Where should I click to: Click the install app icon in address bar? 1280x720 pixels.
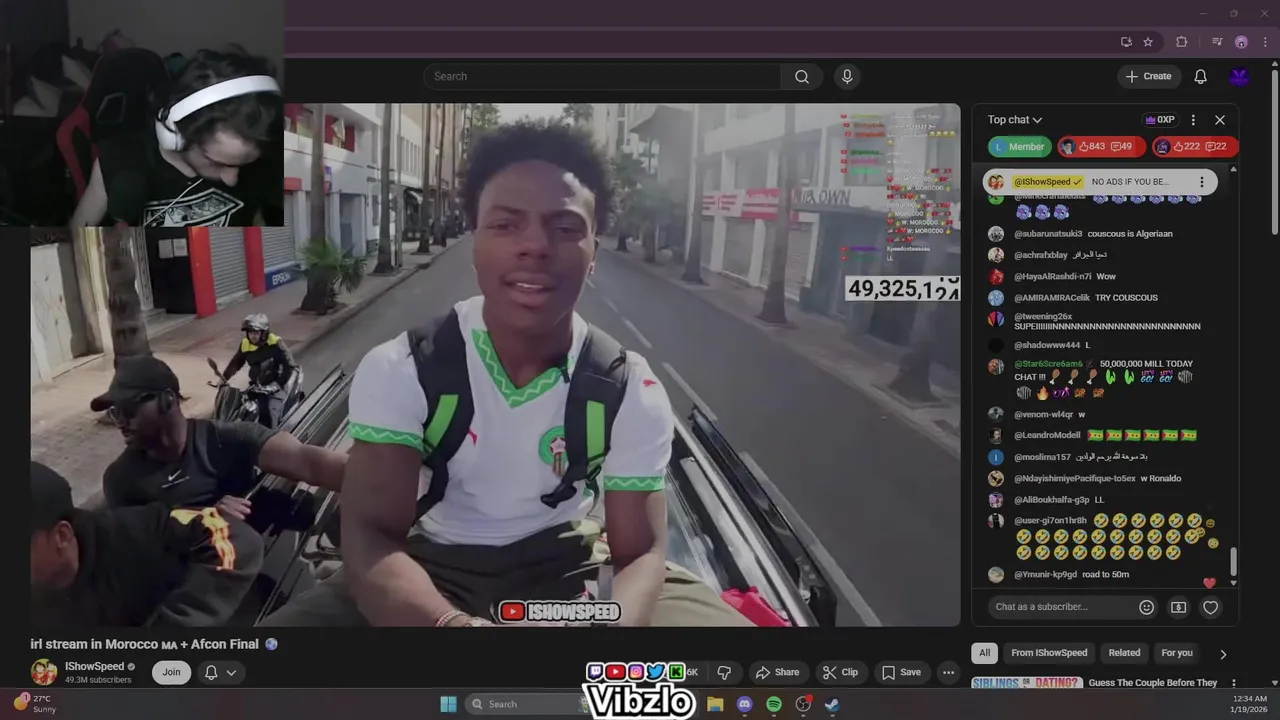[1126, 42]
